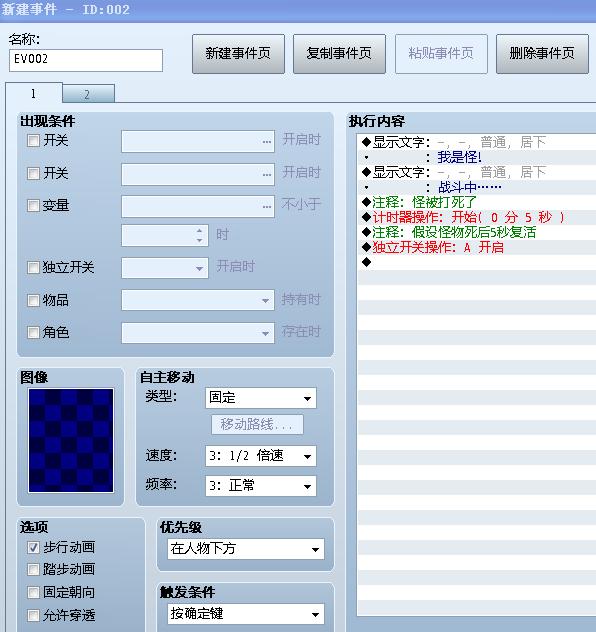Enable the 角色 condition checkbox
The width and height of the screenshot is (596, 632).
(x=33, y=333)
